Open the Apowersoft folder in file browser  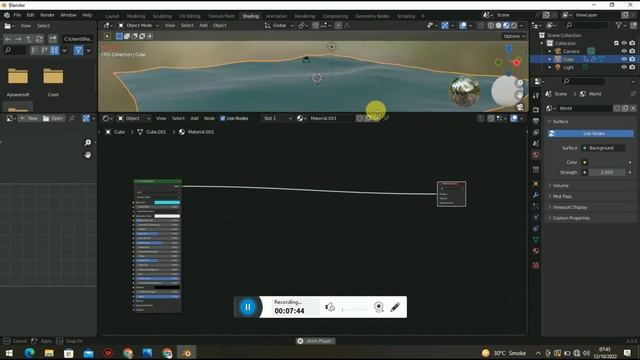[18, 82]
